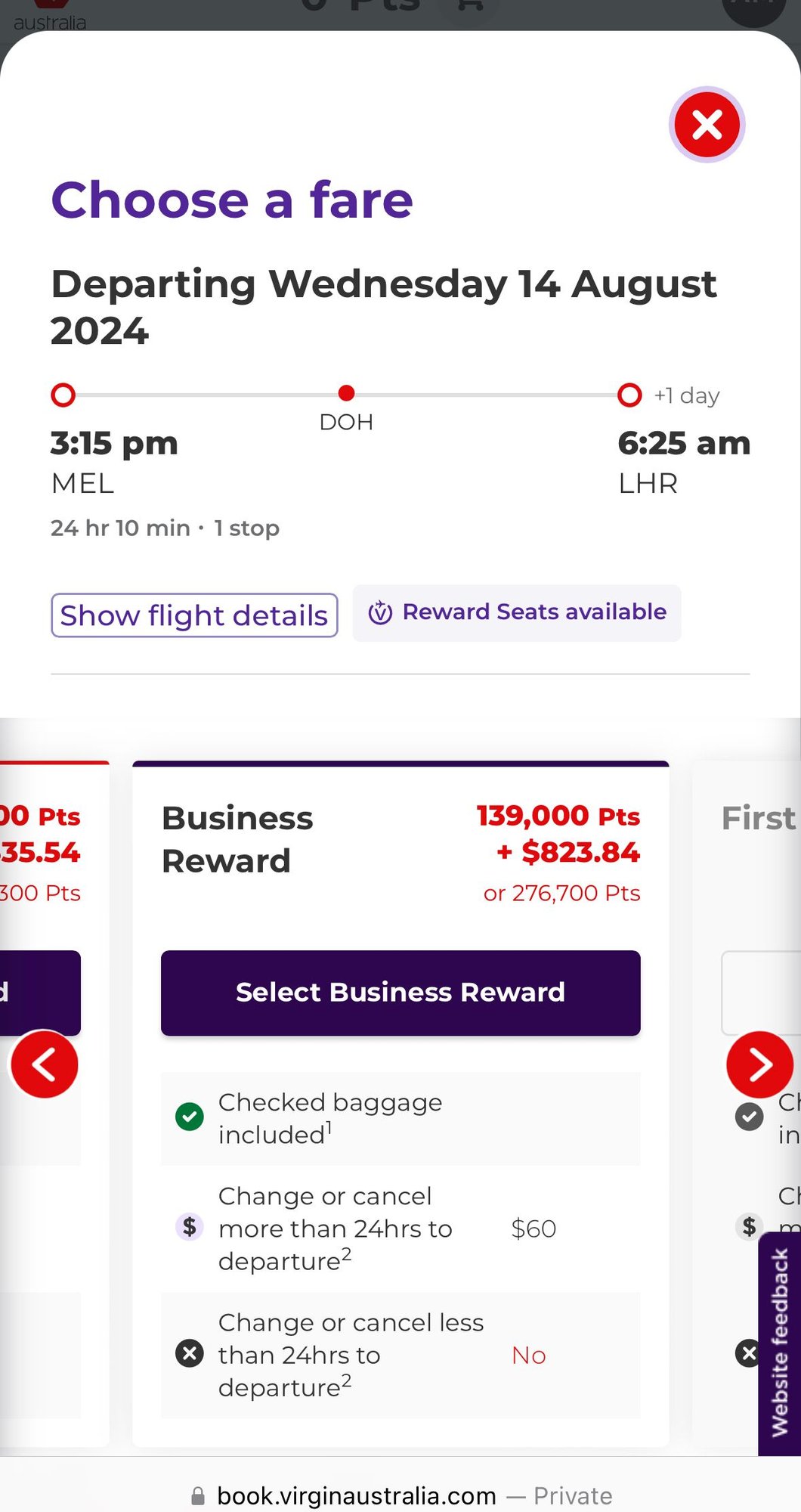
Task: Tap book.virginaustralia.com address bar
Action: coord(357,1496)
